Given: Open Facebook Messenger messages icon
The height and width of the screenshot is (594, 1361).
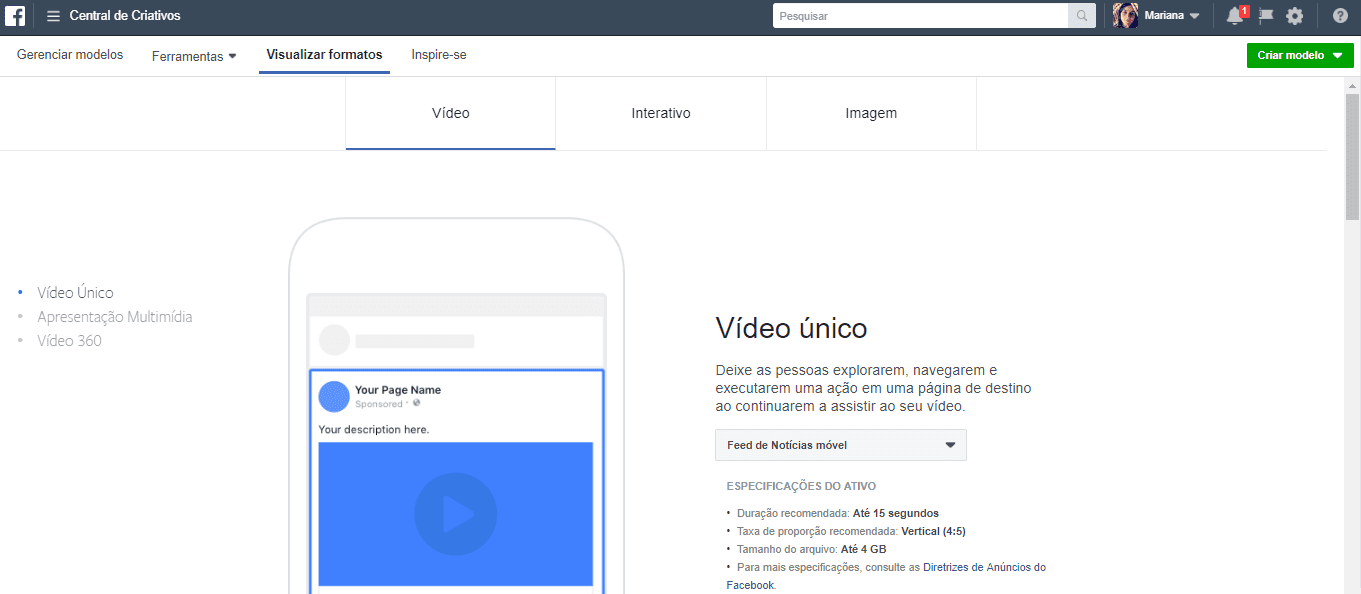Looking at the screenshot, I should (x=1265, y=15).
